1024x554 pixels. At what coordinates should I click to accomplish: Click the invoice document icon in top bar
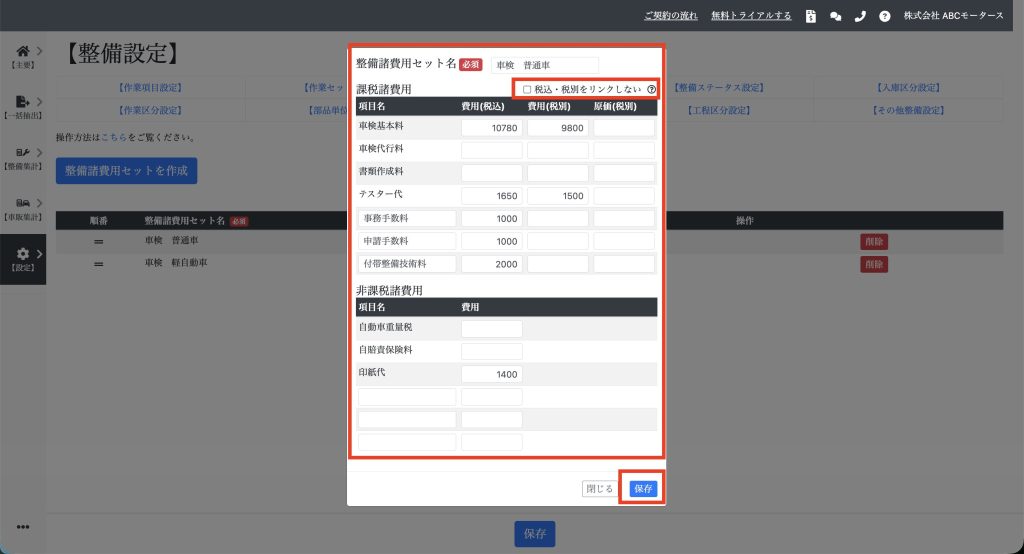pyautogui.click(x=811, y=16)
